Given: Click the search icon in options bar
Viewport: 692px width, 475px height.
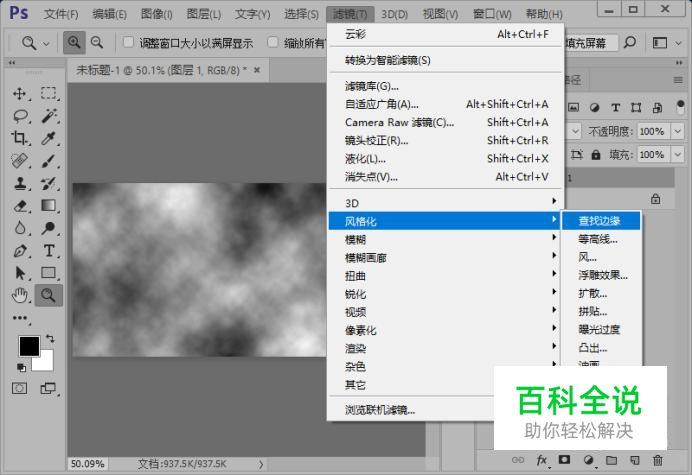Looking at the screenshot, I should [630, 42].
